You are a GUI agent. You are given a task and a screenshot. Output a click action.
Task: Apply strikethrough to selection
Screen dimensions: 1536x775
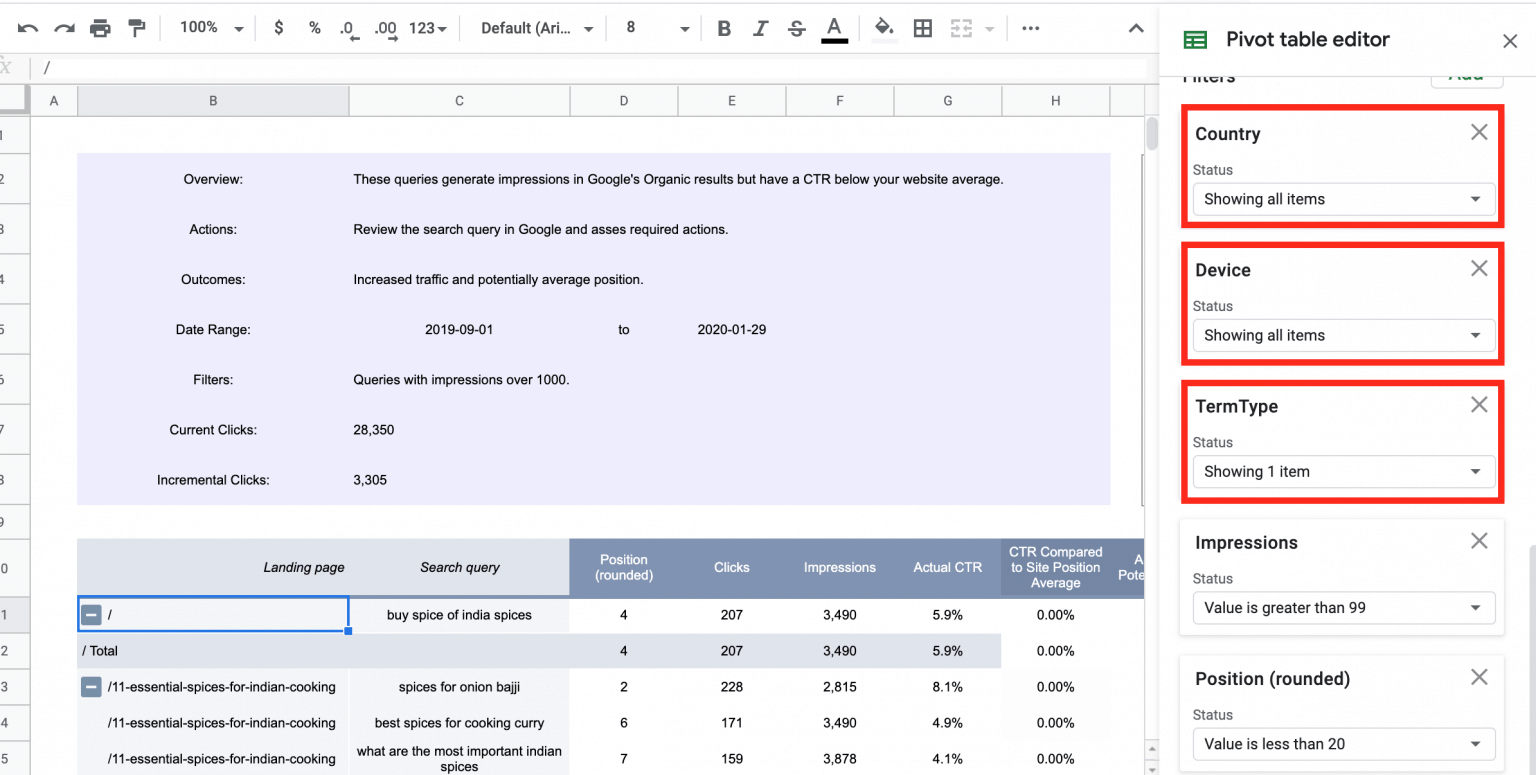tap(796, 27)
